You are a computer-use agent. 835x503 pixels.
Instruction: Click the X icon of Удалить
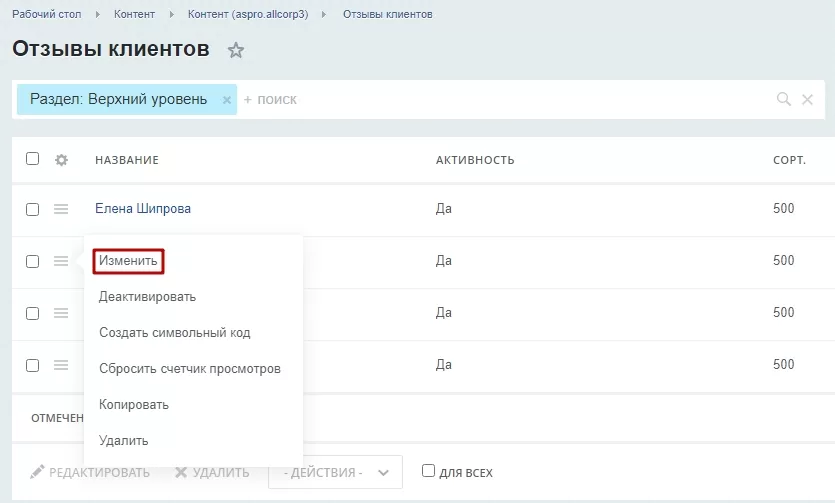click(181, 472)
